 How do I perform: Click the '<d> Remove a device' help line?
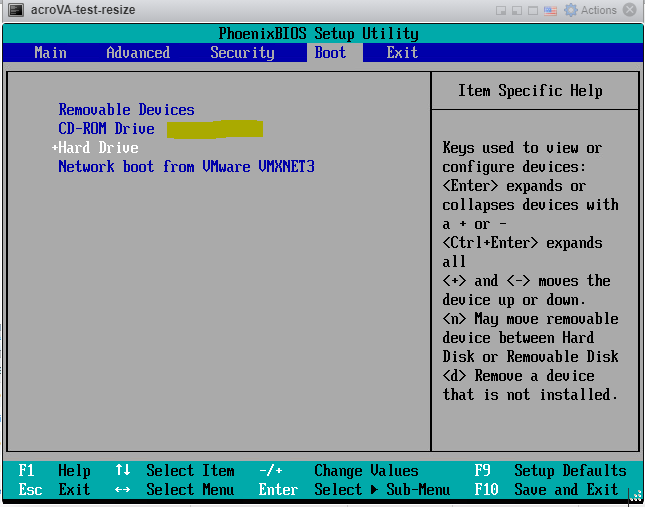click(518, 375)
